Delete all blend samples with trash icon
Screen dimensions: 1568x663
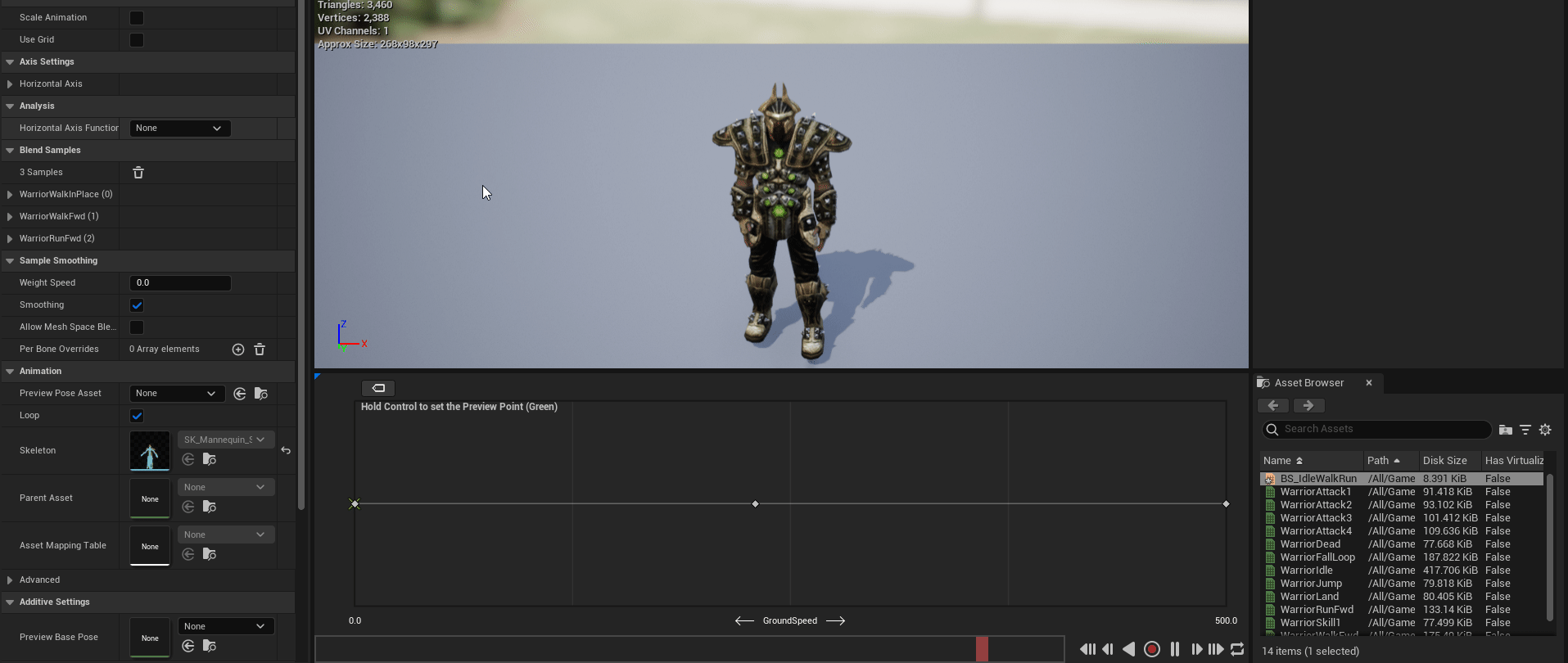(138, 173)
